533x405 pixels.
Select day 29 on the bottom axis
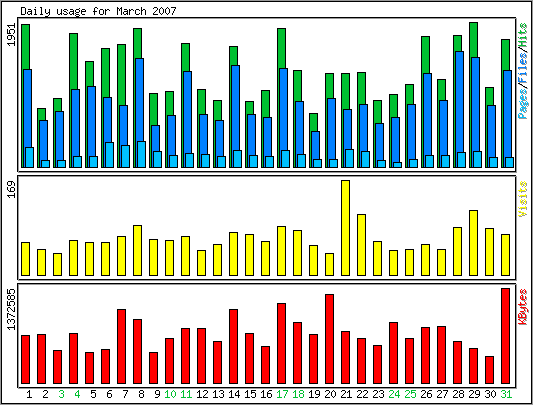pos(474,394)
